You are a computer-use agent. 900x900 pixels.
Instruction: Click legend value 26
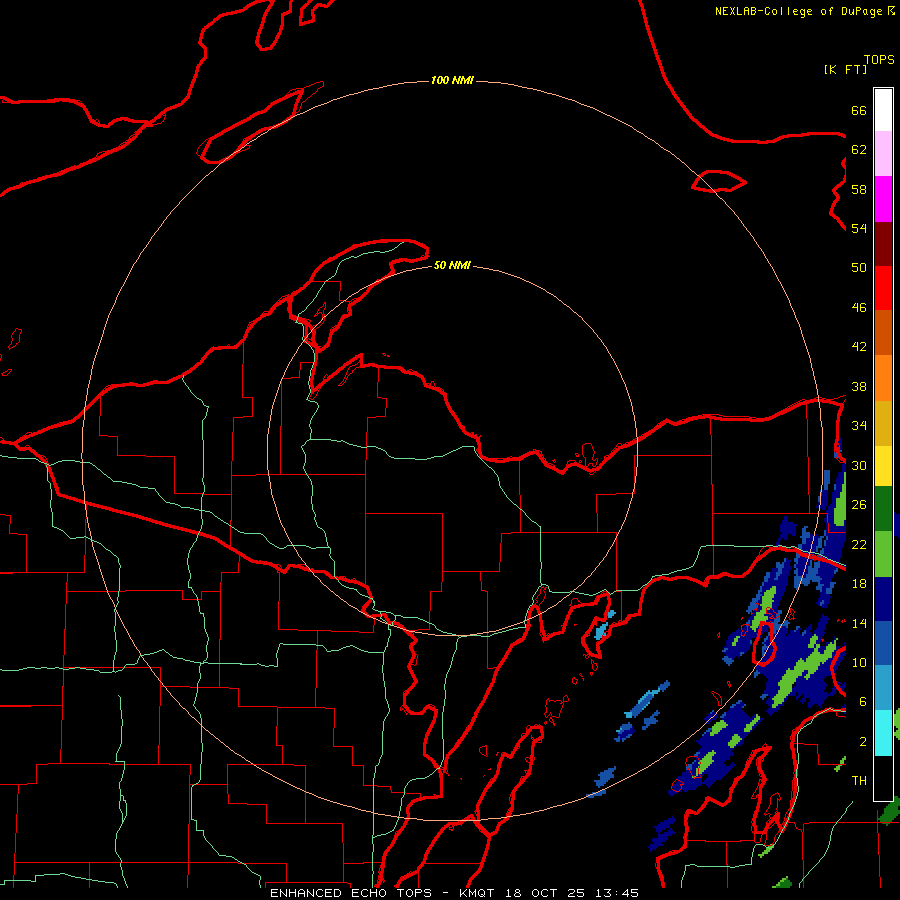(859, 505)
